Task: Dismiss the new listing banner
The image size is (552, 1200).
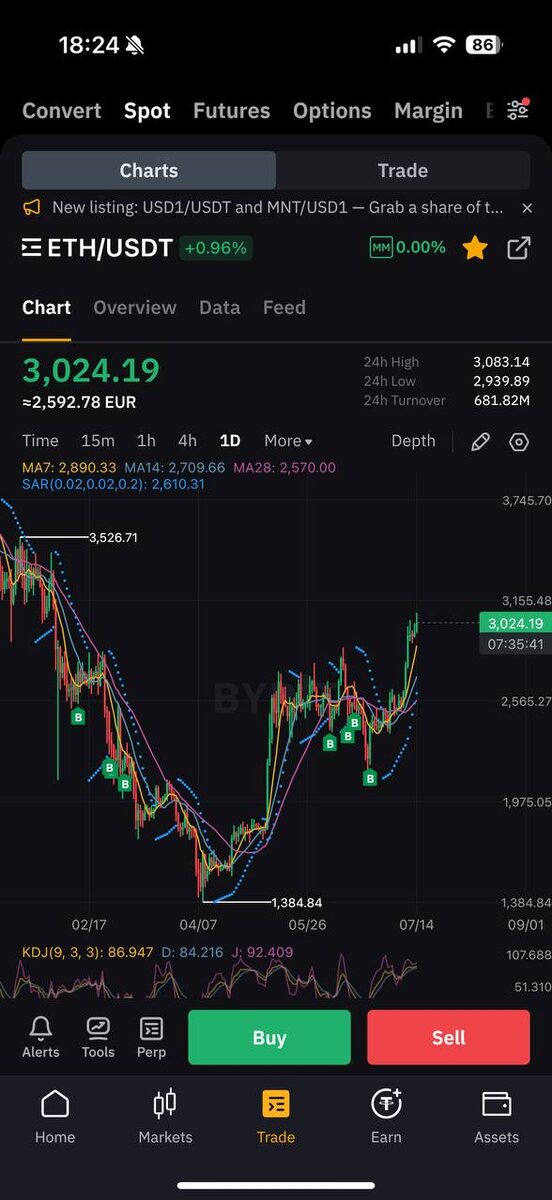Action: click(x=527, y=208)
